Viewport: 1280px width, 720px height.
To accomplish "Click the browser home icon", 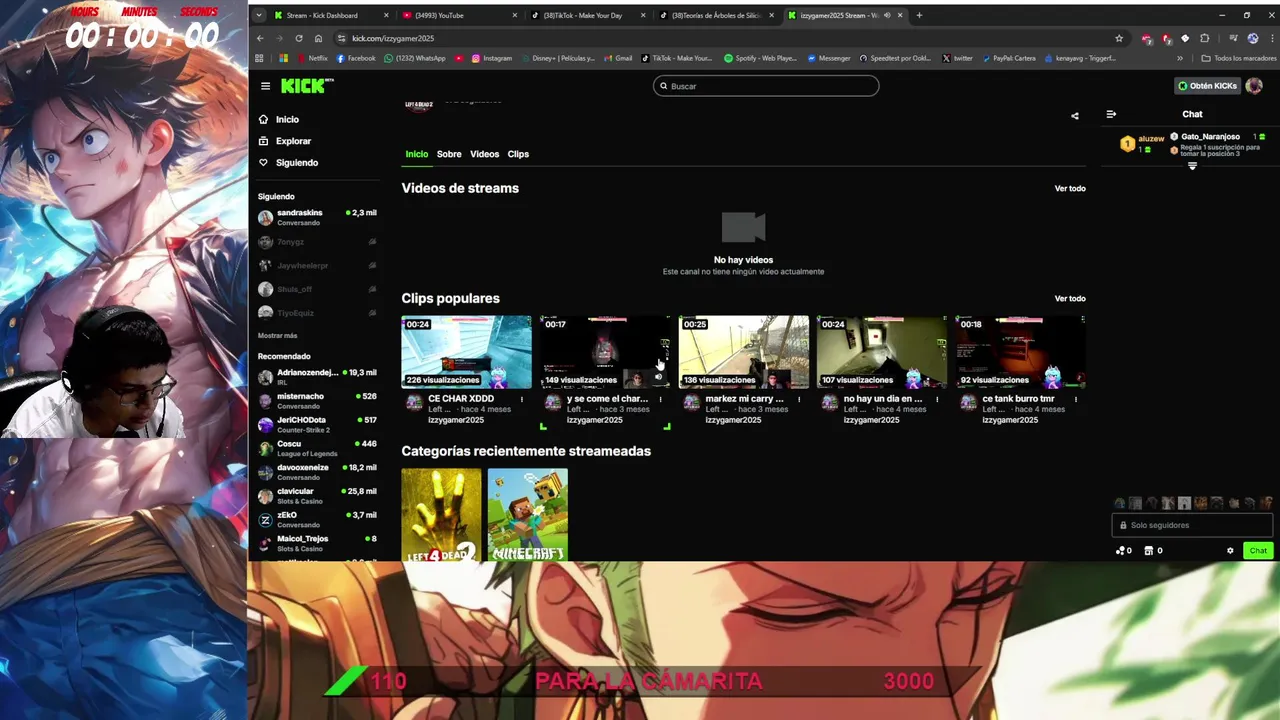I will [x=318, y=38].
